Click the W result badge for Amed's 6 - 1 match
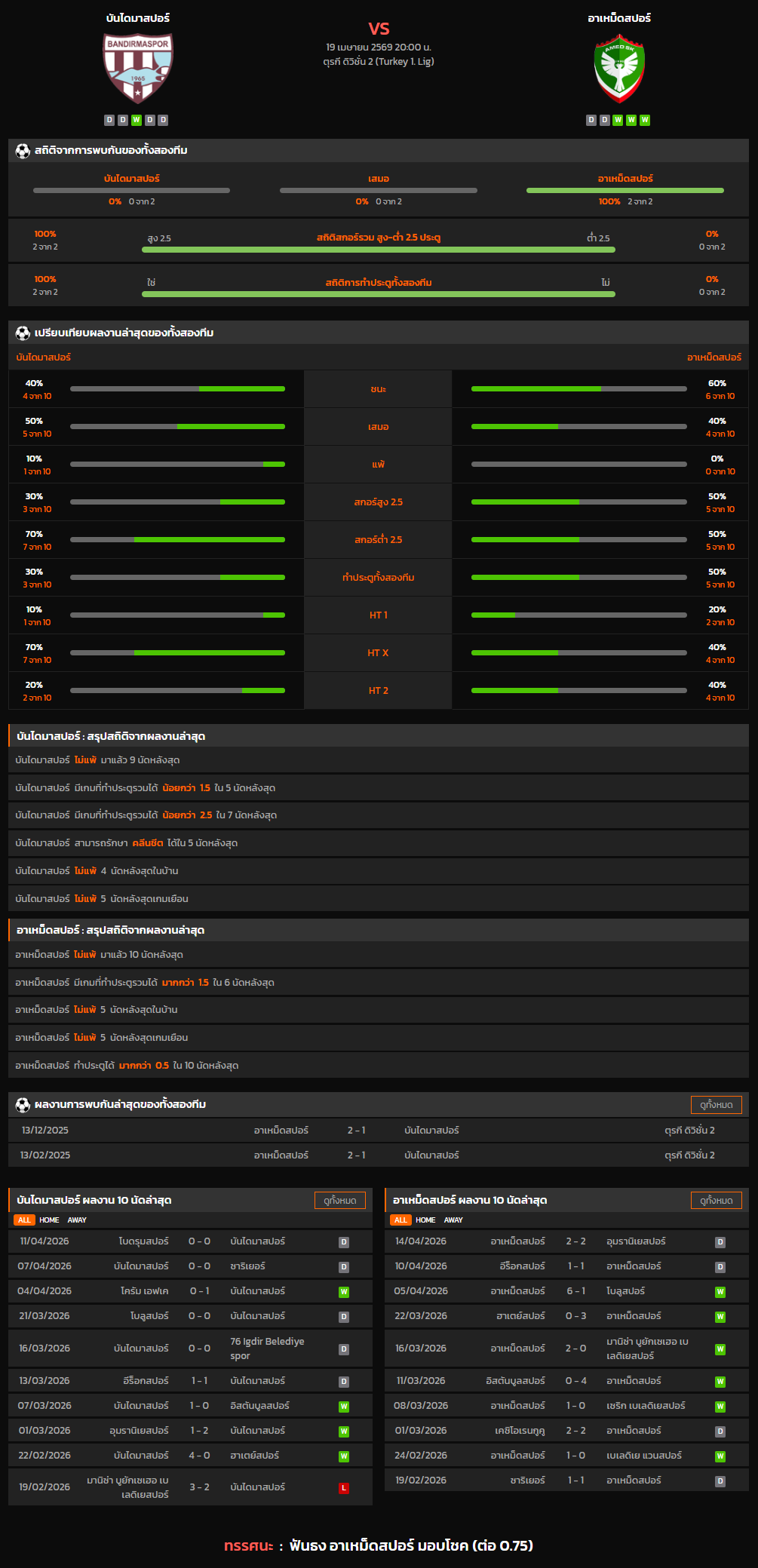758x1568 pixels. coord(720,1291)
